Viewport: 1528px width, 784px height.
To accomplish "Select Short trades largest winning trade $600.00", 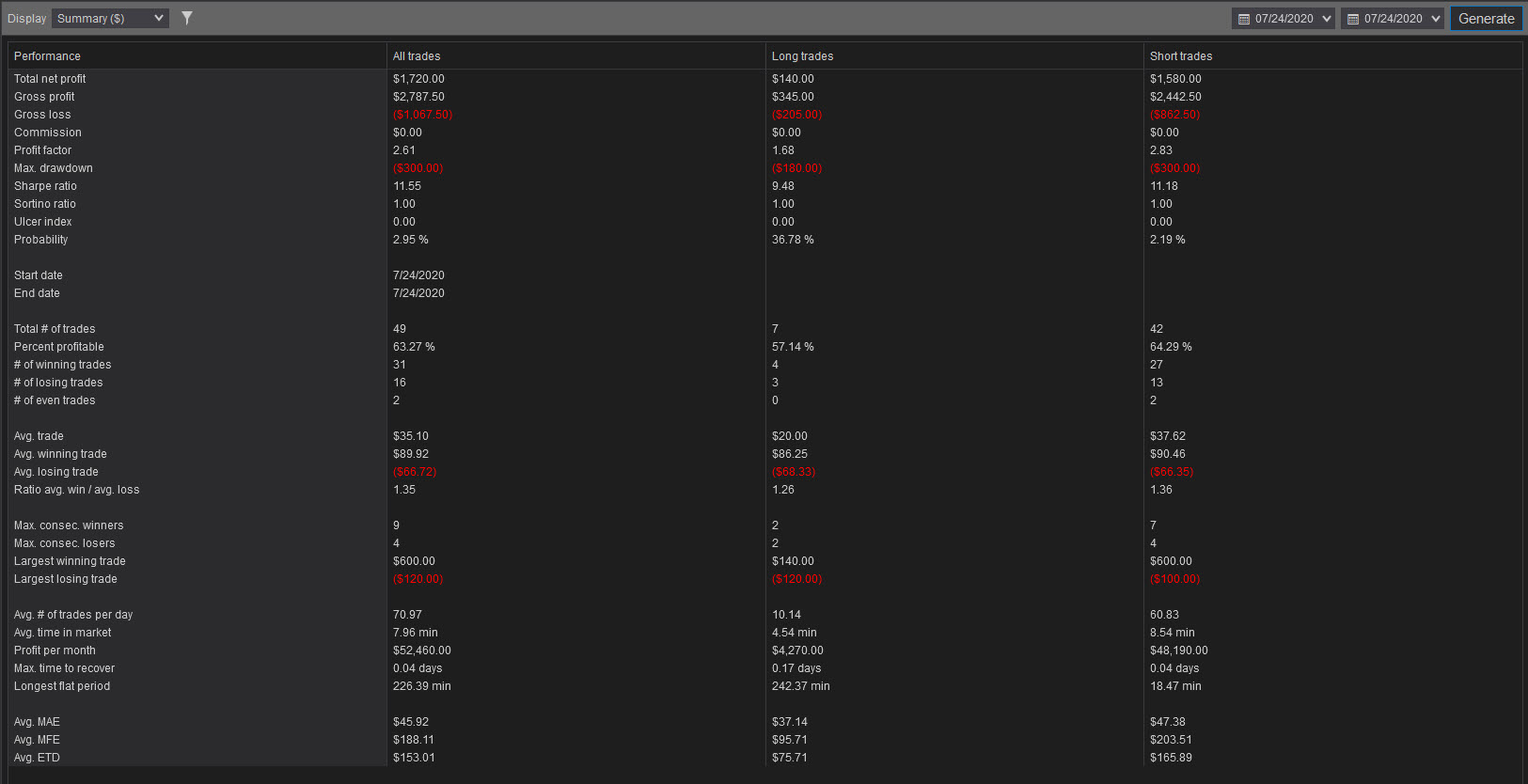I will (1171, 561).
